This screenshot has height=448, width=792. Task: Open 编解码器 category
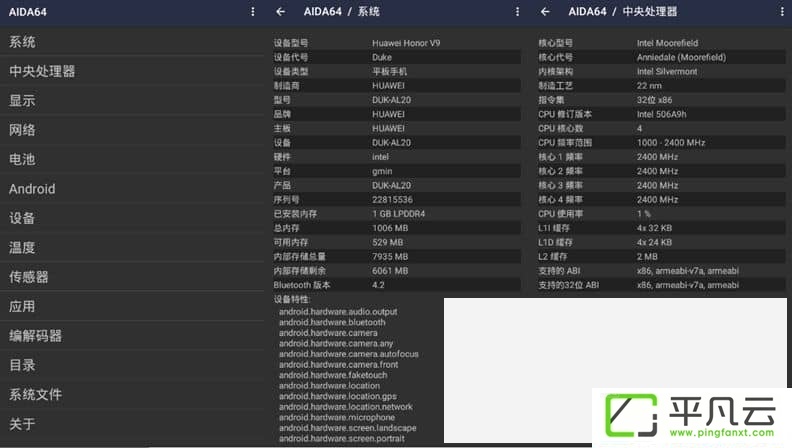coord(132,336)
